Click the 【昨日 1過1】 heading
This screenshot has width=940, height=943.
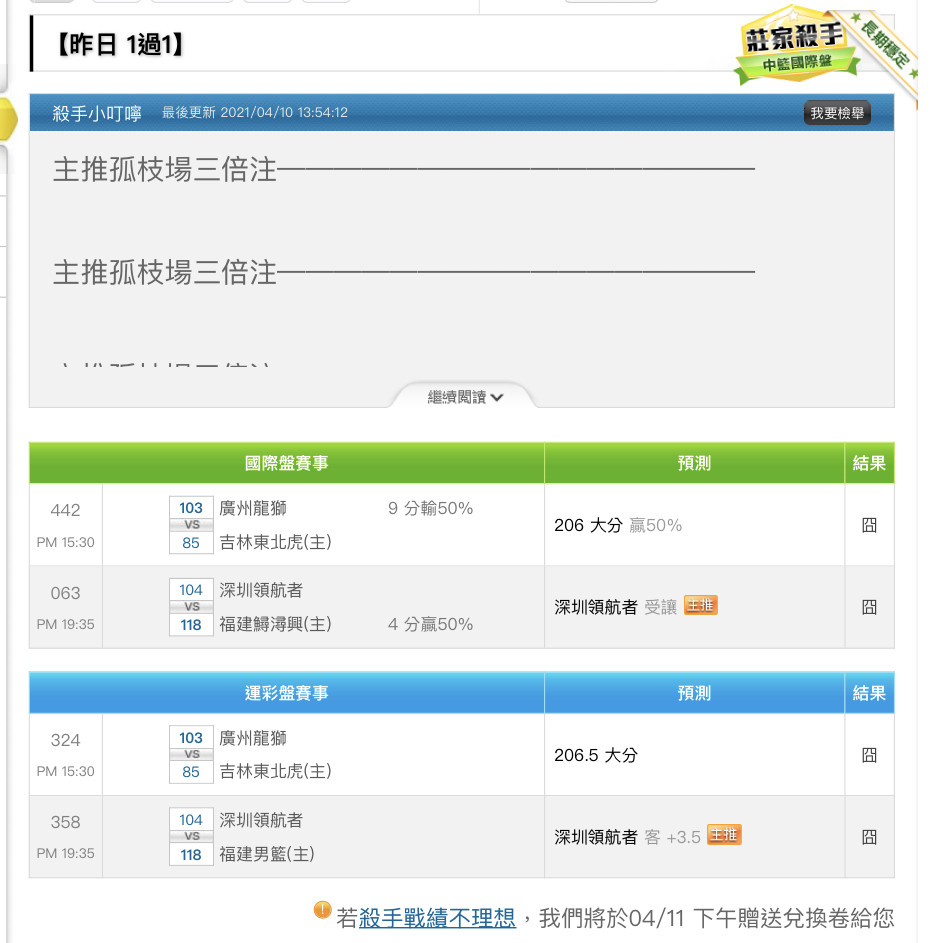click(x=120, y=45)
